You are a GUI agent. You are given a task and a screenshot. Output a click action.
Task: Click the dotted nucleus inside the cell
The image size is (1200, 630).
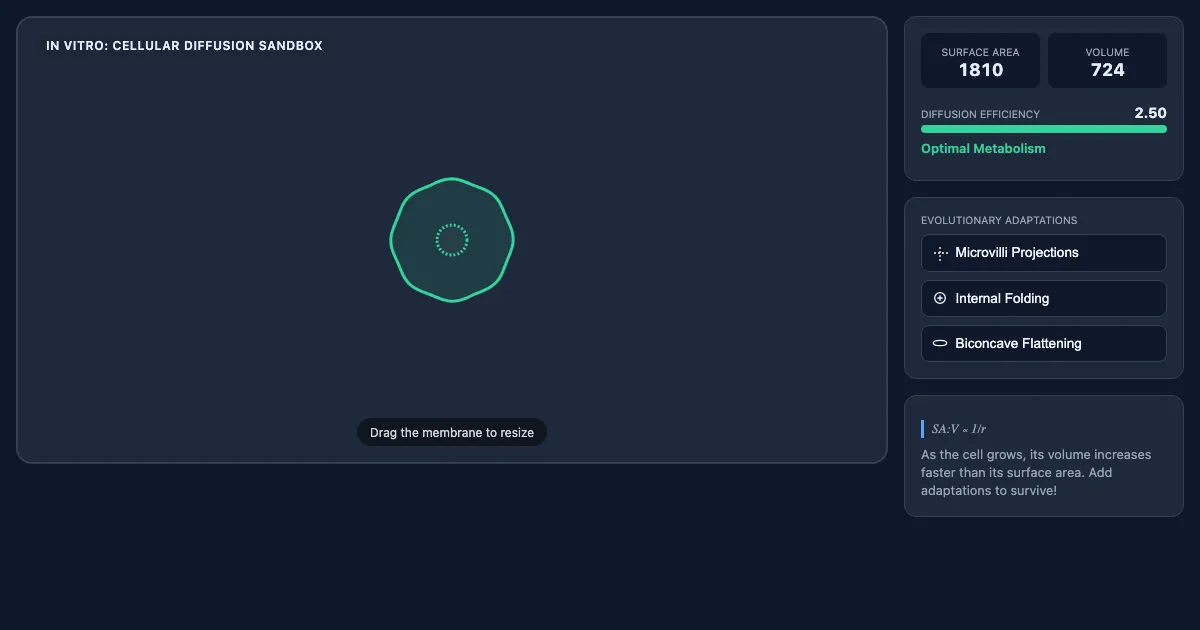pyautogui.click(x=452, y=240)
